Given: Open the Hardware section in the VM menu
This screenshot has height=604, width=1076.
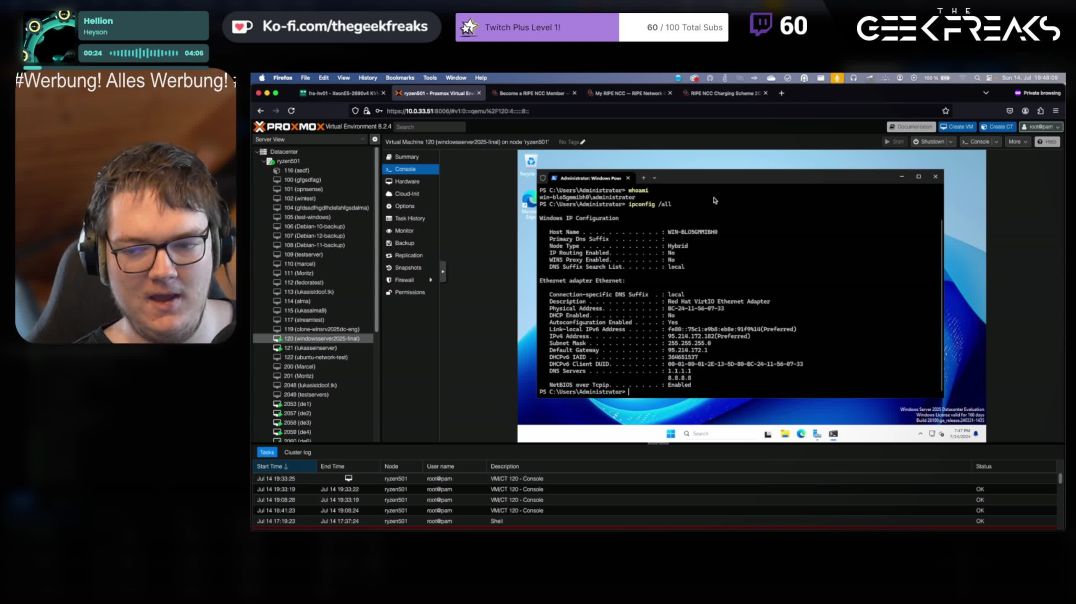Looking at the screenshot, I should click(410, 181).
